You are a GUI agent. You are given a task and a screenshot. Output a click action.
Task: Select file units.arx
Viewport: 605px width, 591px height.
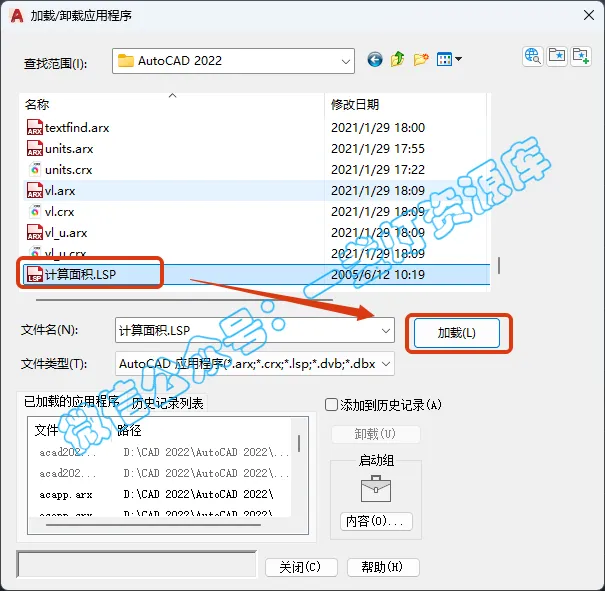tap(69, 149)
